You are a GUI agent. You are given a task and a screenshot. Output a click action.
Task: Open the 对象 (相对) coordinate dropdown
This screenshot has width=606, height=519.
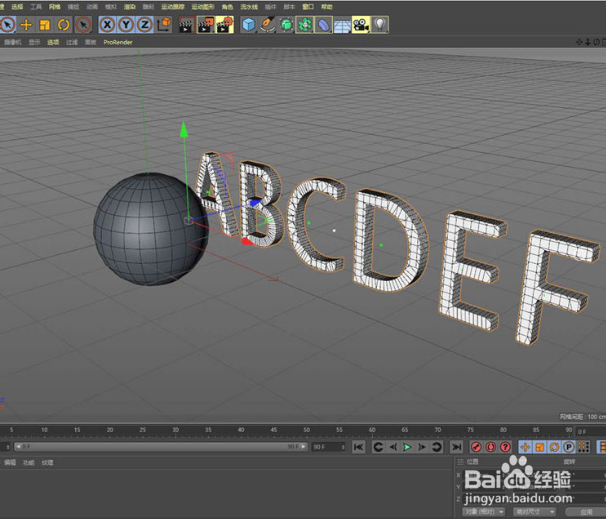pos(484,512)
